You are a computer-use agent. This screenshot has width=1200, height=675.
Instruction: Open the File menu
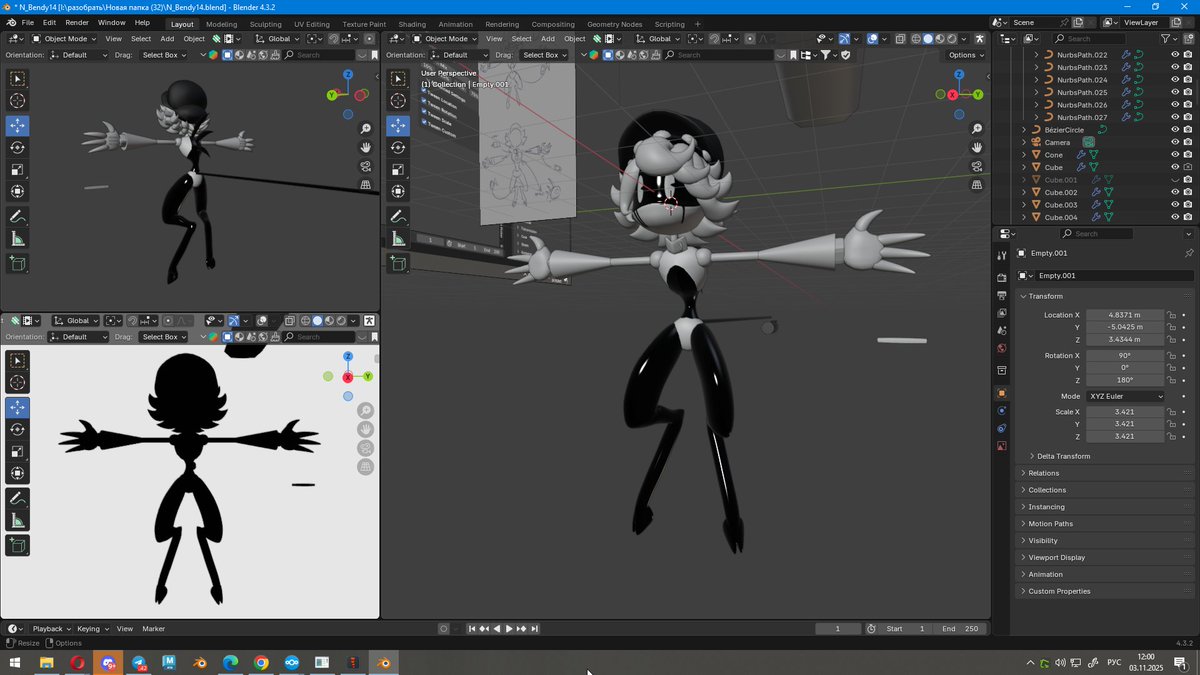[26, 22]
